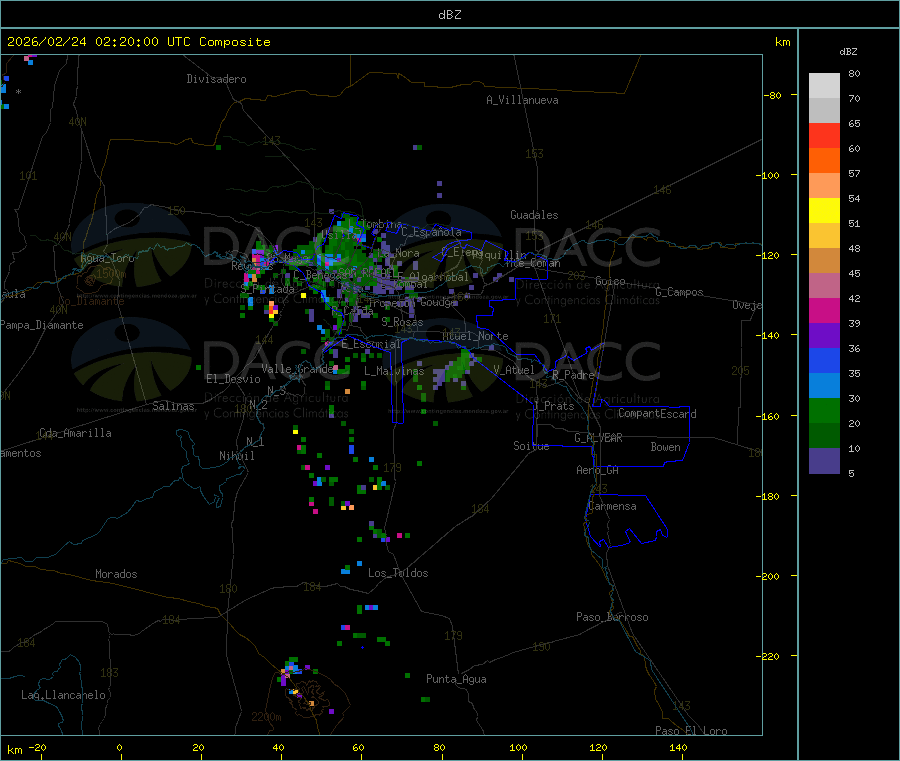Click the magenta 39-42 dBZ swatch
The image size is (900, 761).
point(824,310)
